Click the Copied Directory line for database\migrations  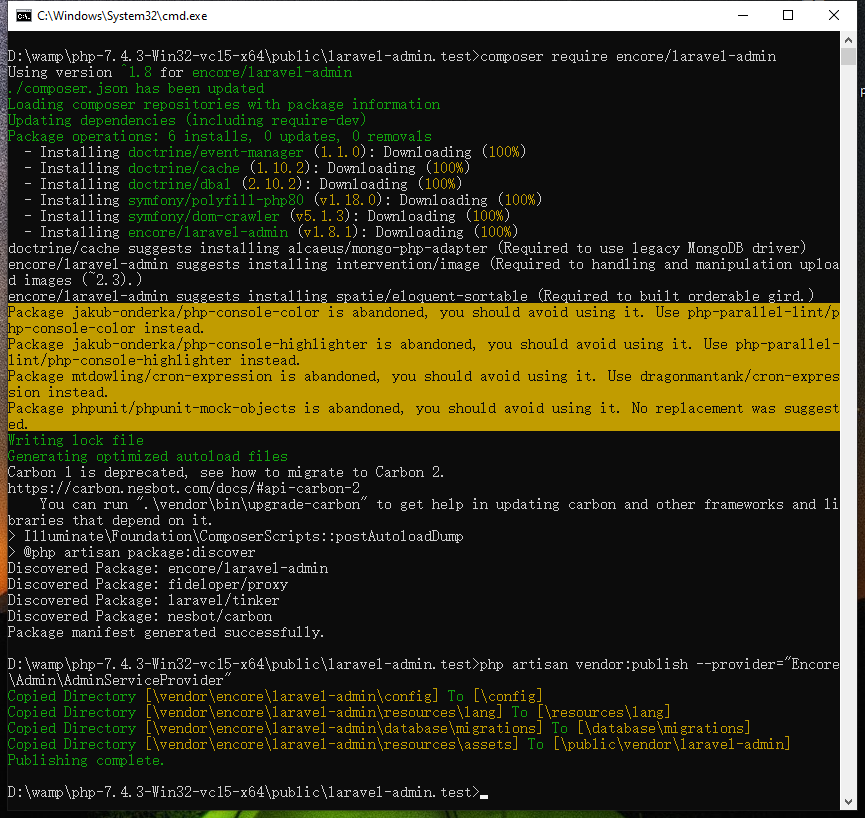pos(380,728)
